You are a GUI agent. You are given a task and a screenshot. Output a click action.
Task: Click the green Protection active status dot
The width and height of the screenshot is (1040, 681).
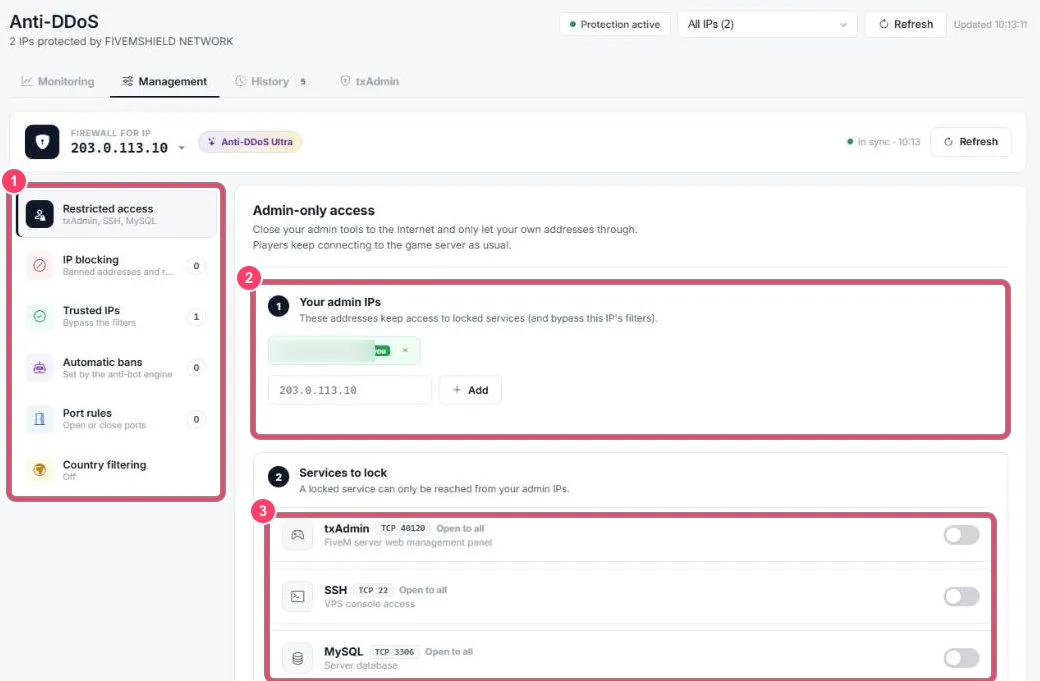(x=572, y=25)
